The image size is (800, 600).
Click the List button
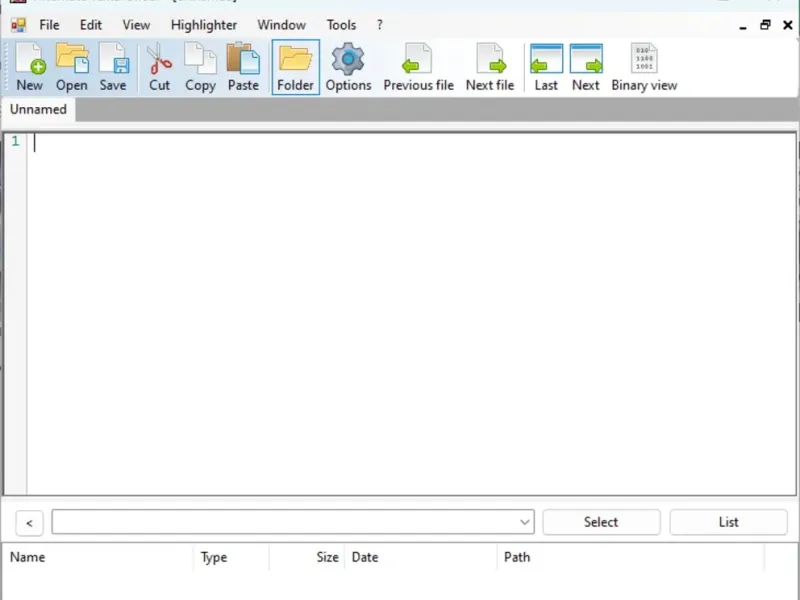tap(728, 522)
